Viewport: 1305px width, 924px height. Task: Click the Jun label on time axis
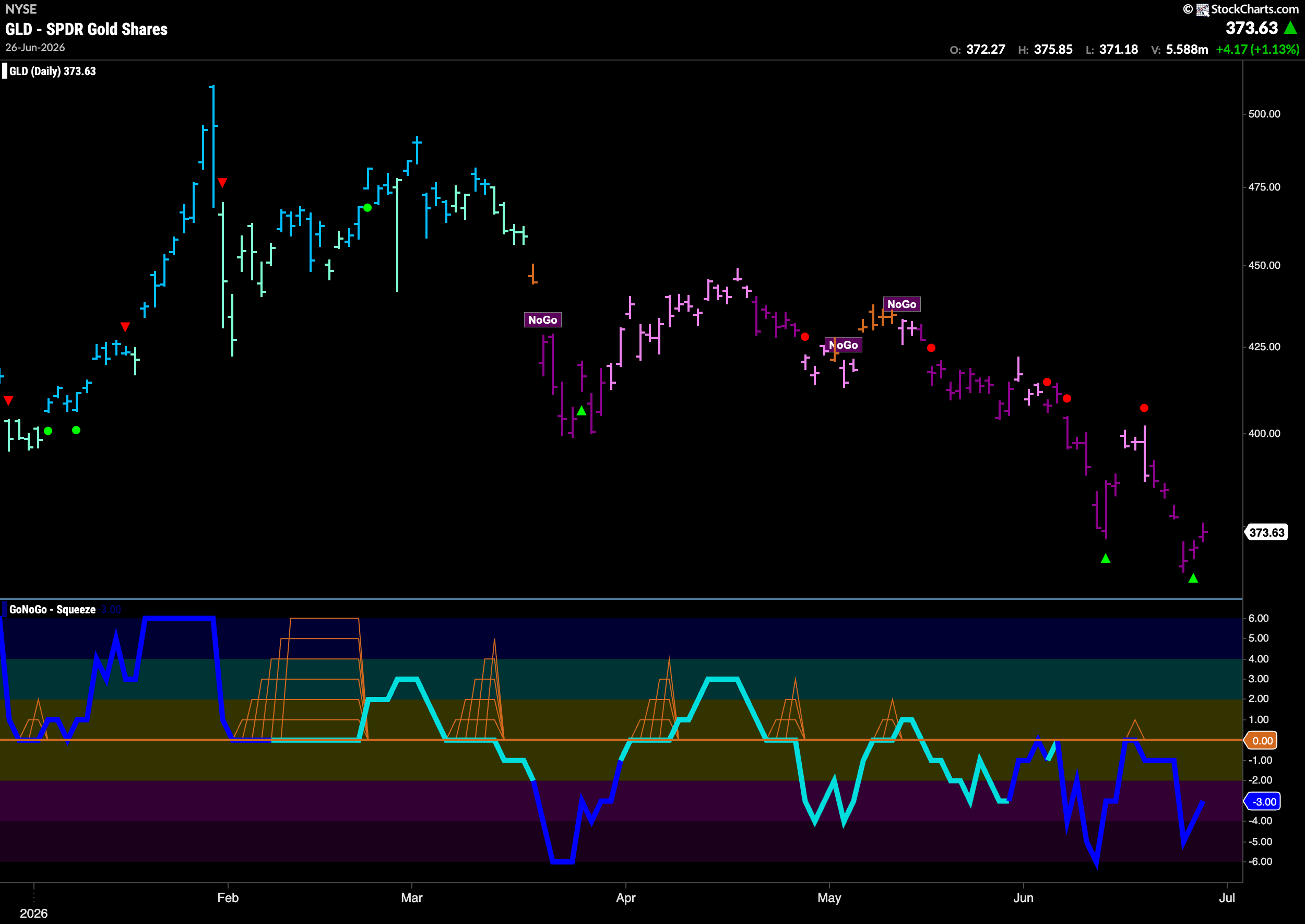pyautogui.click(x=1024, y=898)
